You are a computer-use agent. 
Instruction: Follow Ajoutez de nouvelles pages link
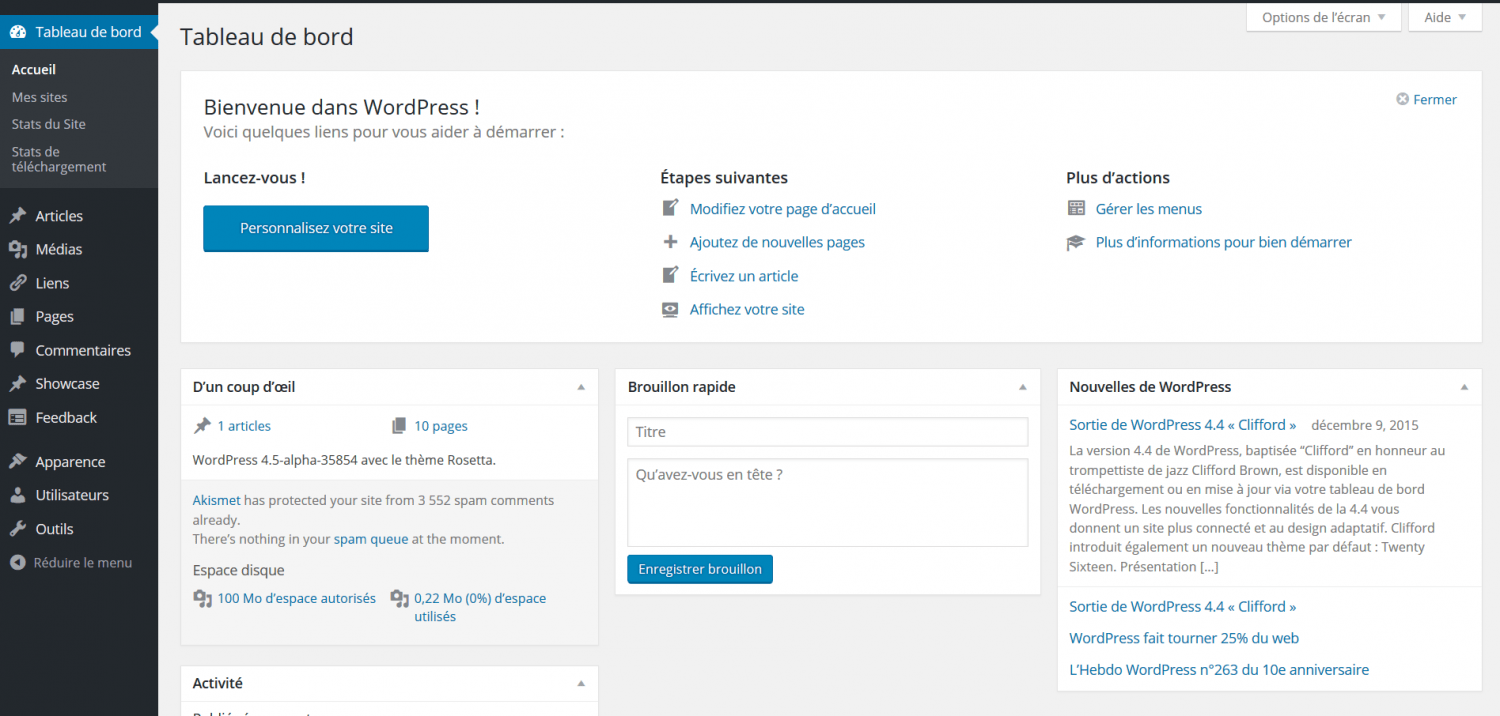point(777,242)
